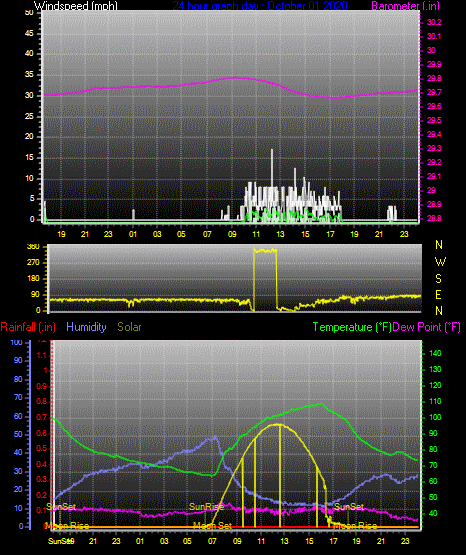Click the 'Humidity' legend label

coord(86,327)
